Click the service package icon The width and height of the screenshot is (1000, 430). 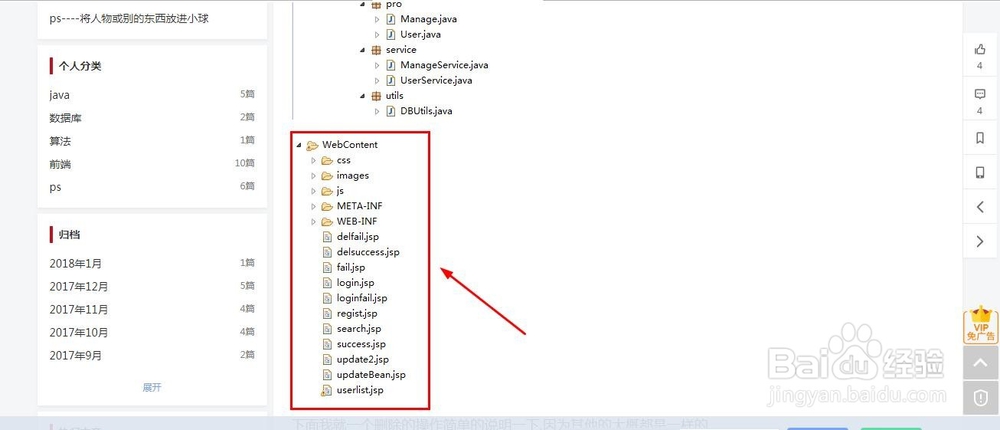(376, 50)
